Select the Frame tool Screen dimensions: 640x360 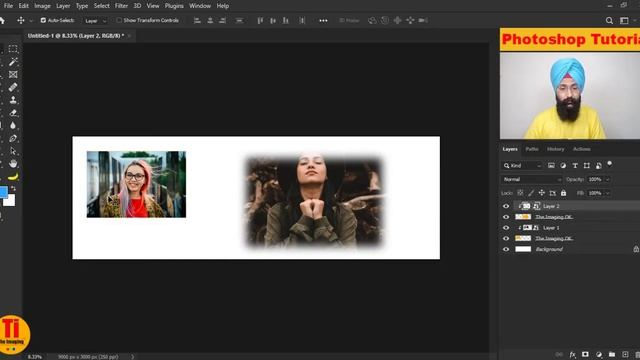[x=13, y=75]
